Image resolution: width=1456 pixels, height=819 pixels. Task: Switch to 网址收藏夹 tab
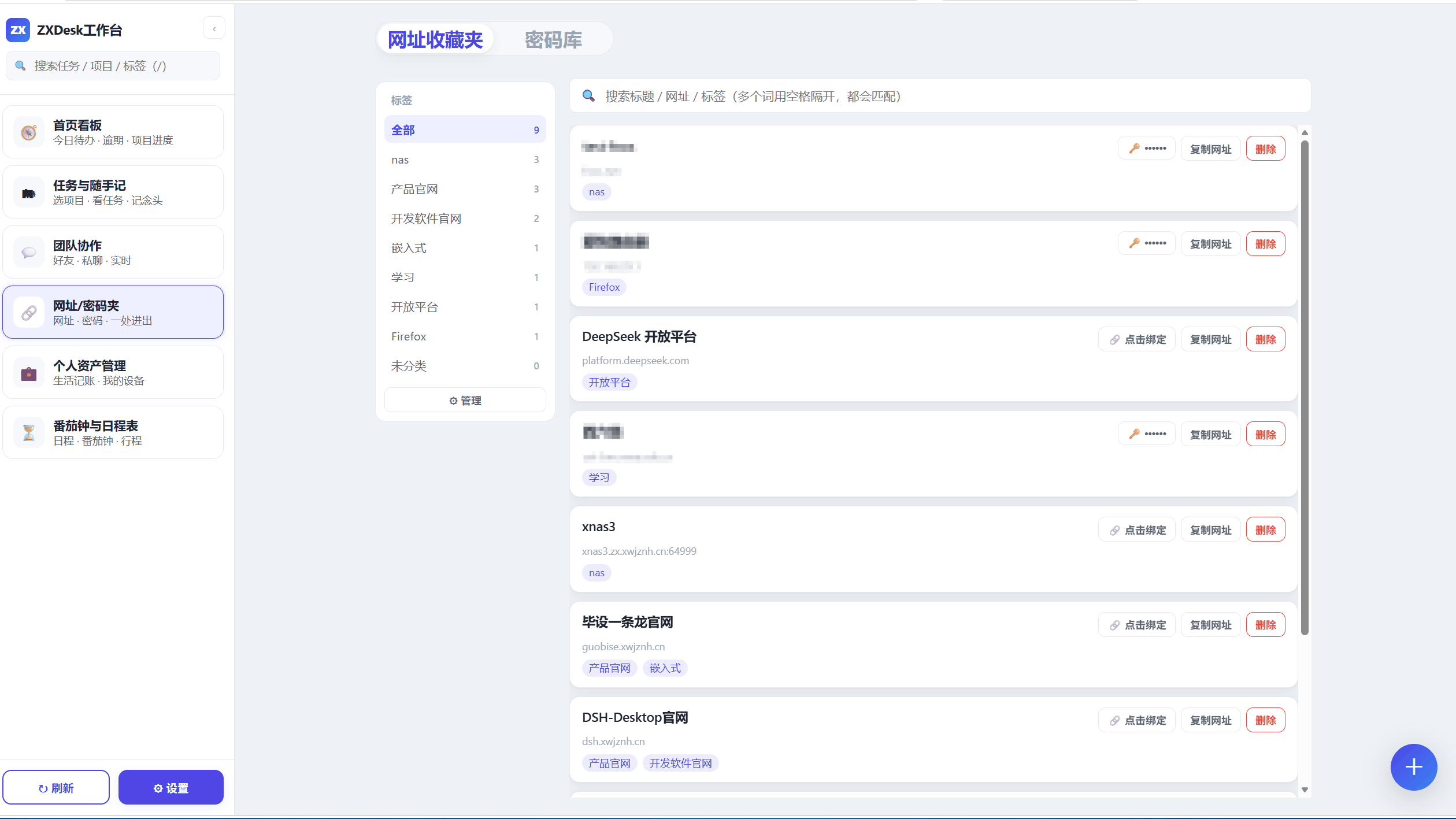click(x=435, y=39)
